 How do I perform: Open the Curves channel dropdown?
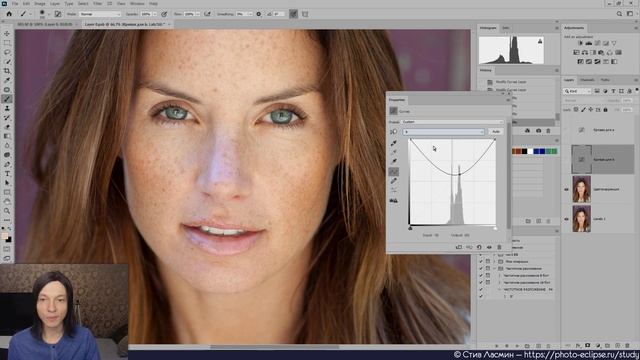click(x=444, y=132)
